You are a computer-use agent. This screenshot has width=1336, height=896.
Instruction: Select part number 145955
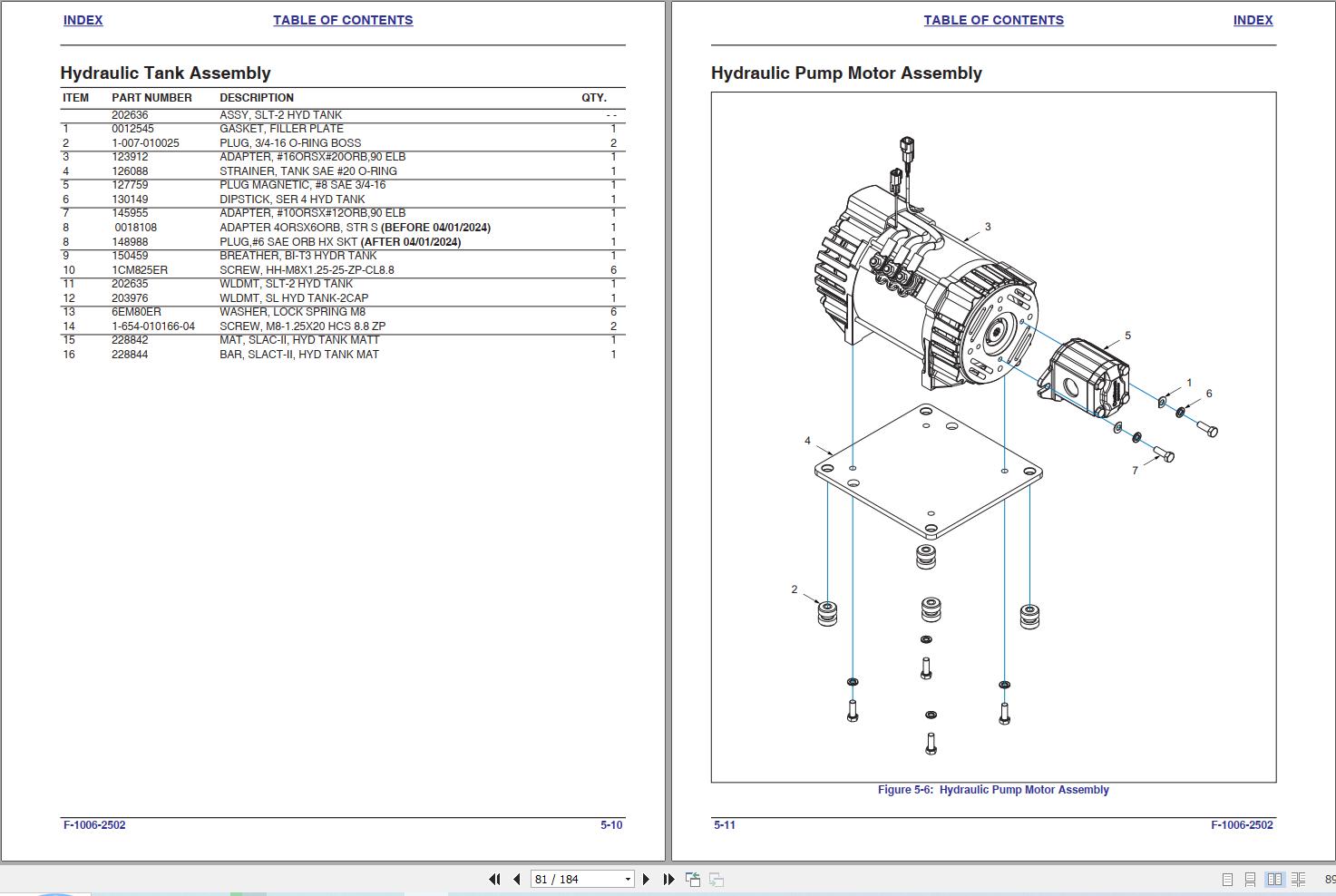(130, 213)
